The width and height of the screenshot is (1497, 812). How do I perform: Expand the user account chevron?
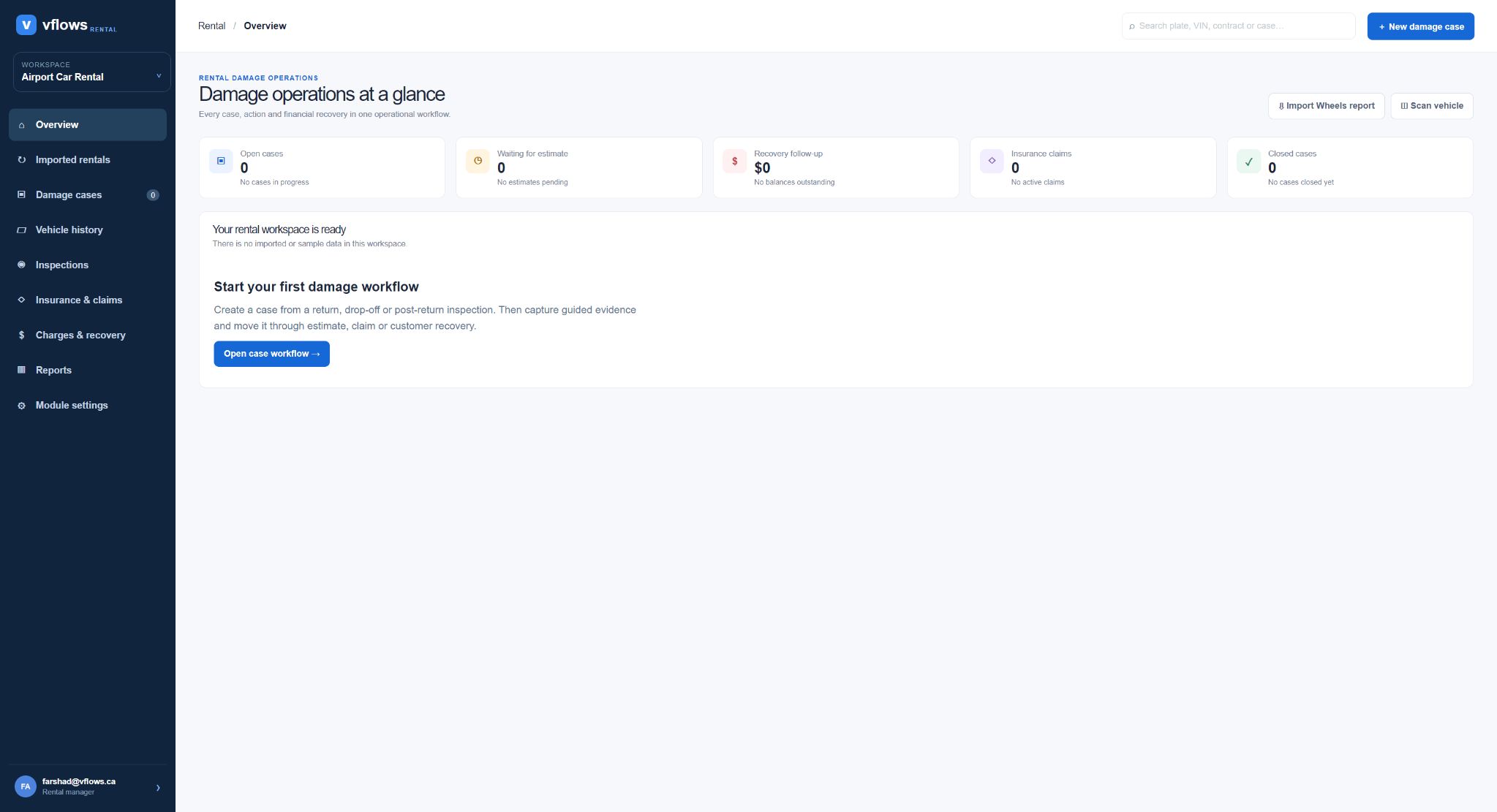point(158,788)
